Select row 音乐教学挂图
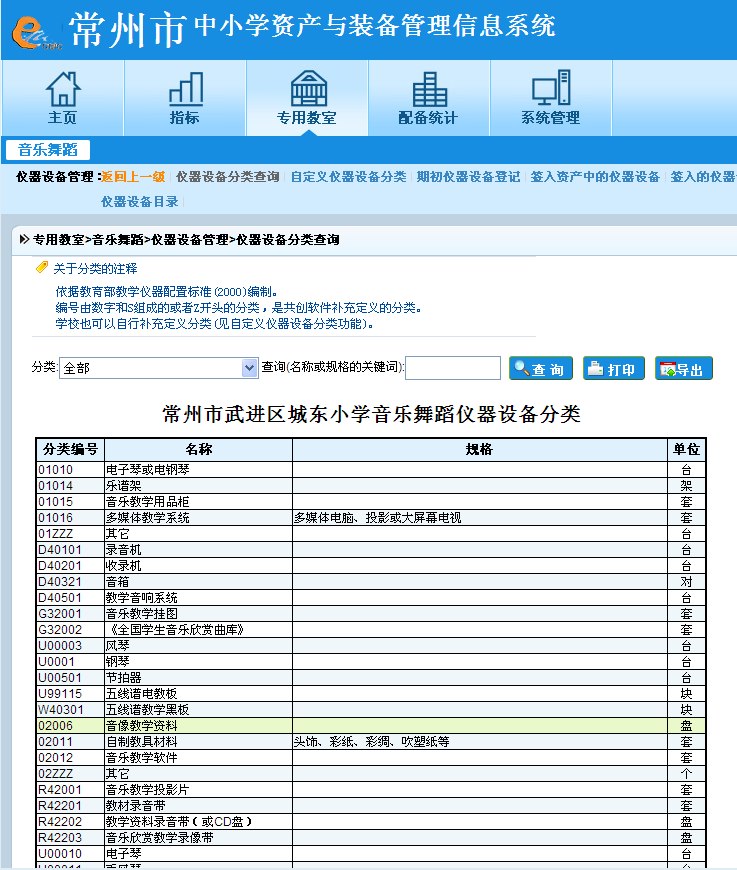 click(371, 614)
